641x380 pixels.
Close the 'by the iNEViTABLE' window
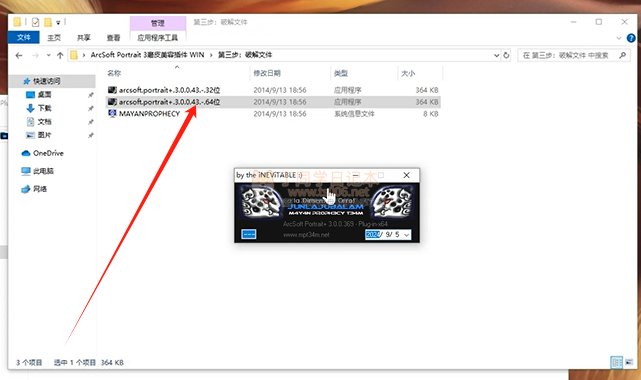point(406,175)
